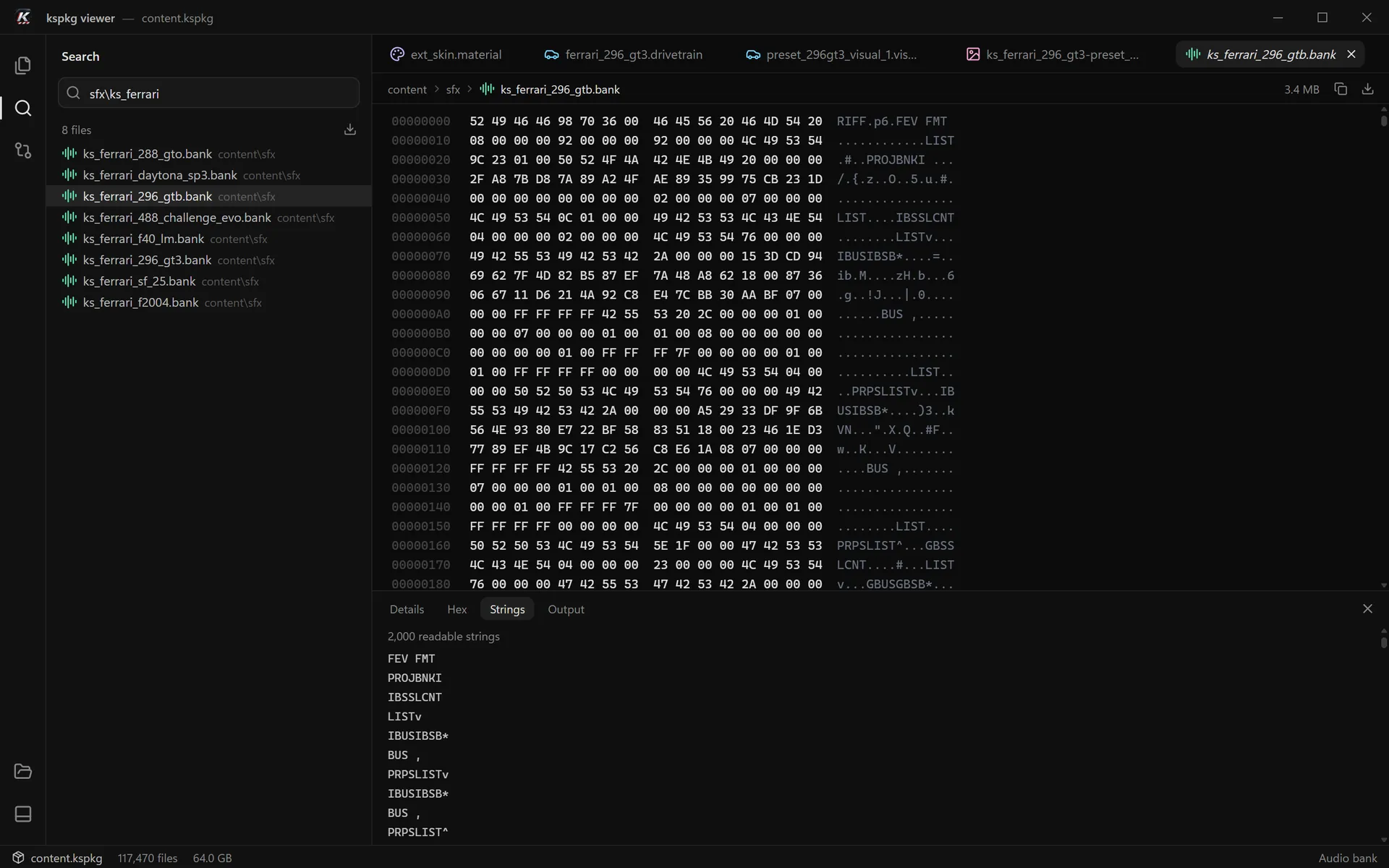Open the source control branch icon
The image size is (1389, 868).
[23, 150]
